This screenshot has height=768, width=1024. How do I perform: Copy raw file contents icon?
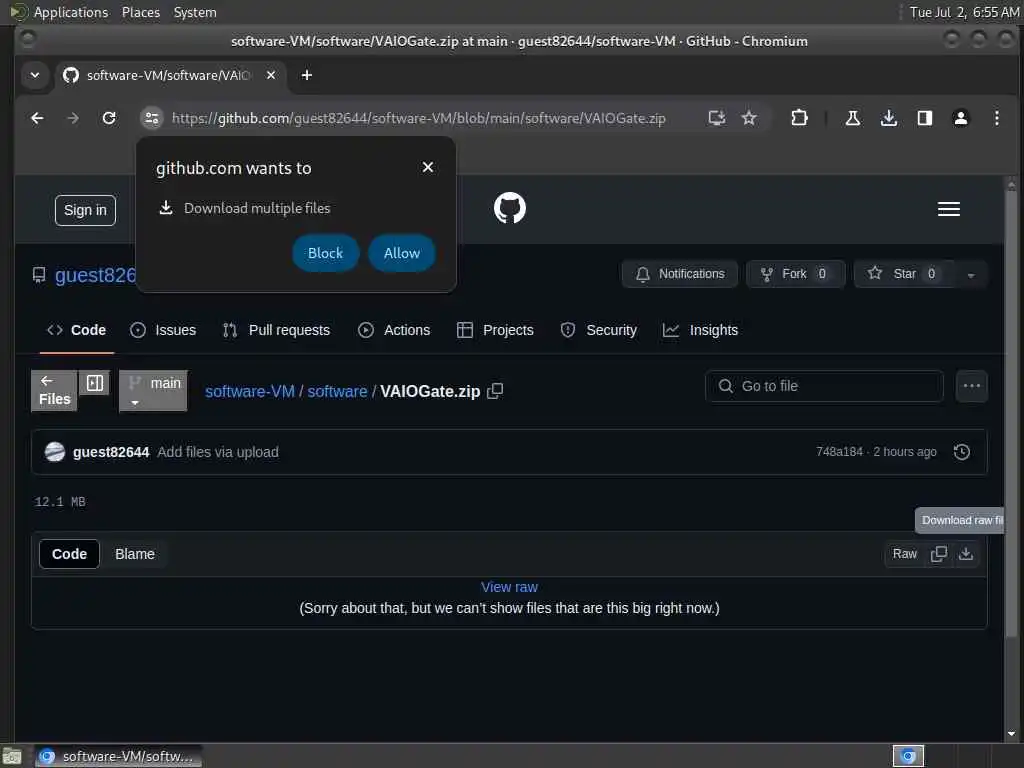pos(938,554)
